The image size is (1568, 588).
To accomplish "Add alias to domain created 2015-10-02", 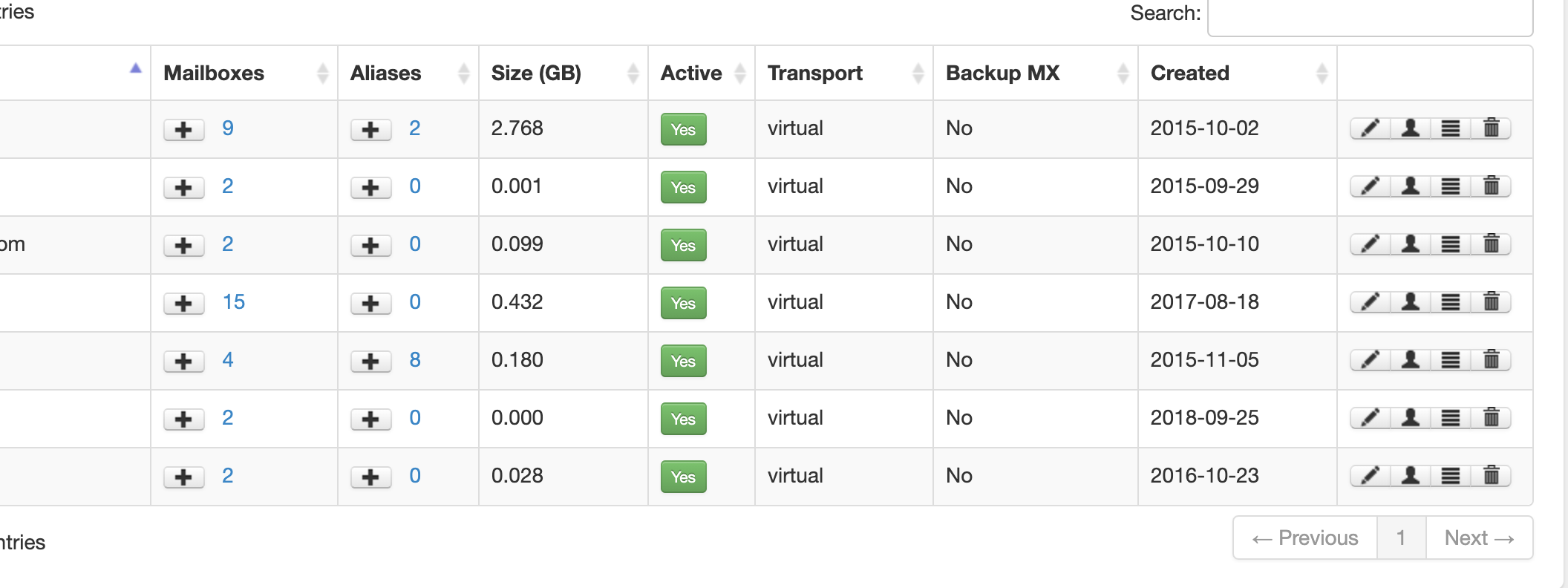I will click(371, 130).
